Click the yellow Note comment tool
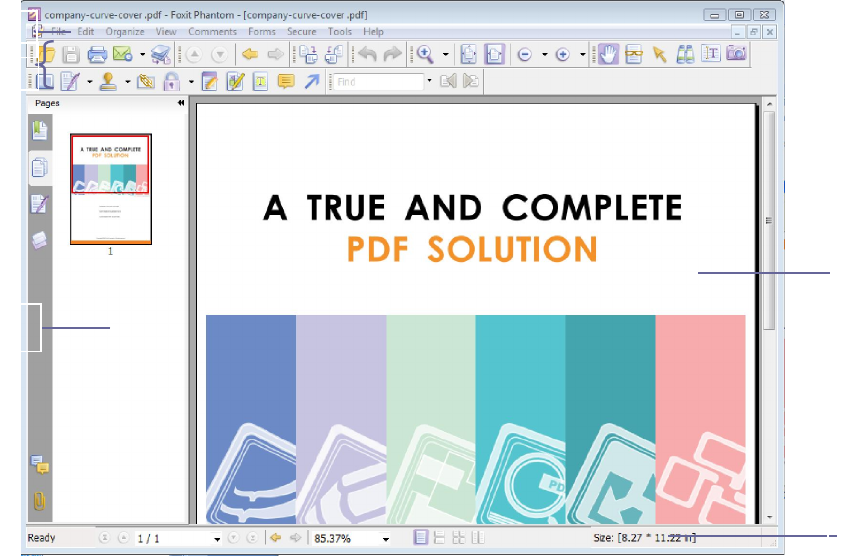865x560 pixels. 286,82
